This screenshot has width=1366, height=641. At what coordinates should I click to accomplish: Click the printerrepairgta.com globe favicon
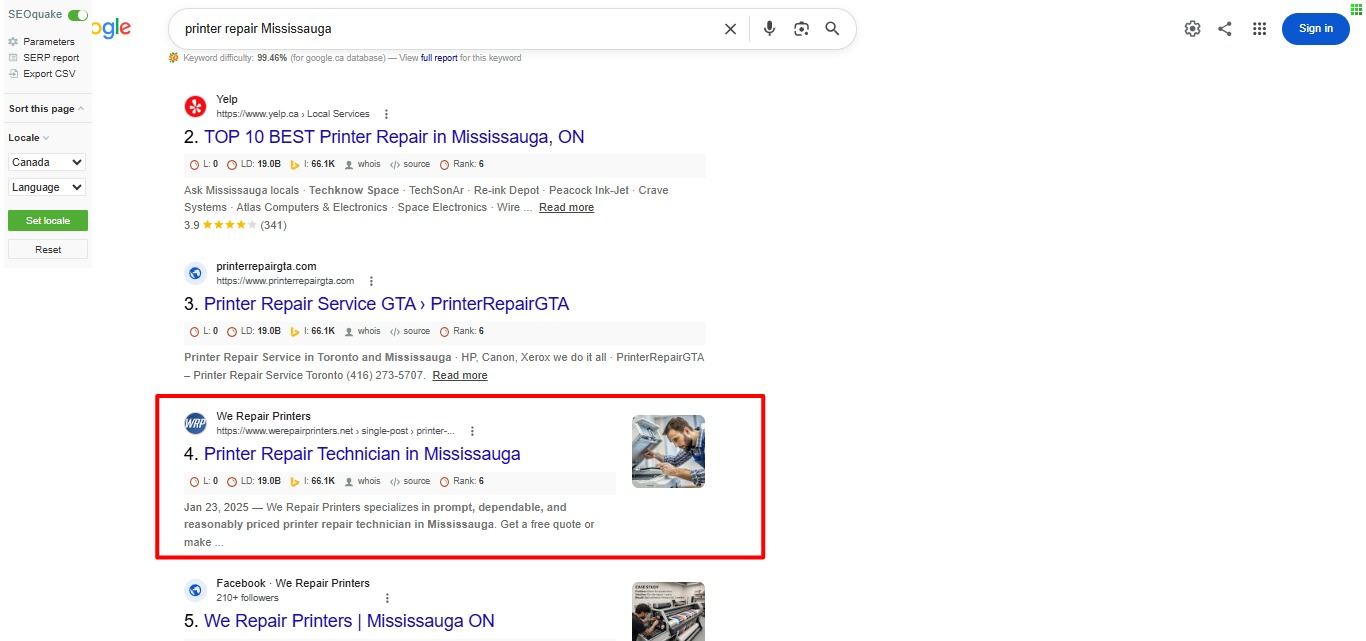tap(195, 273)
